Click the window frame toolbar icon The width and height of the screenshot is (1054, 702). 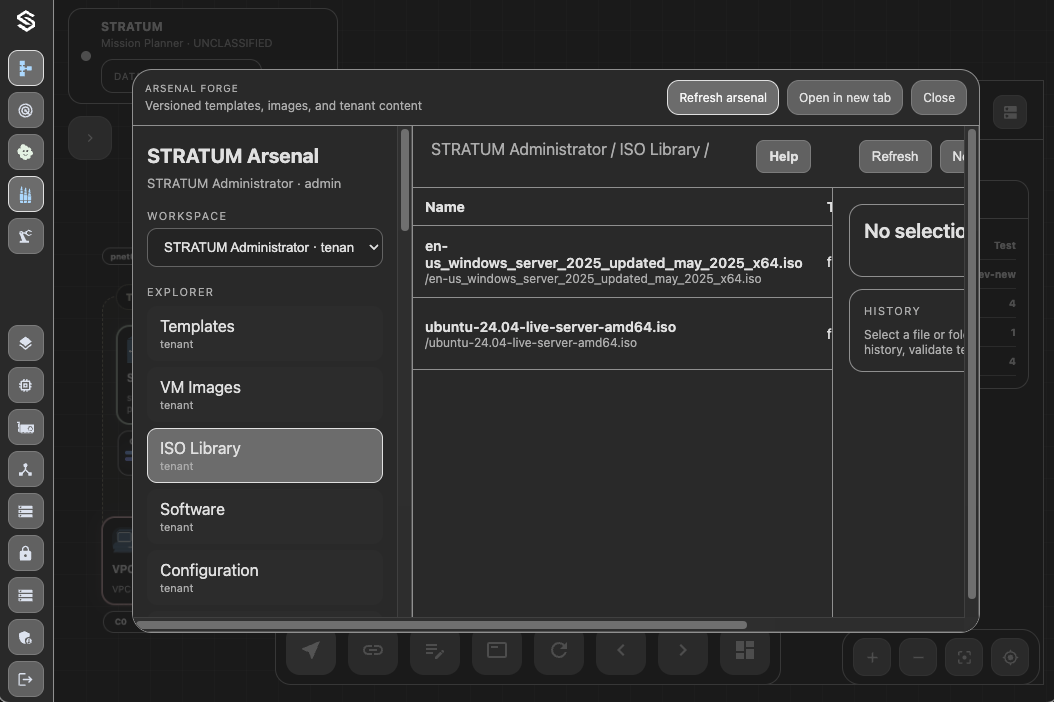pyautogui.click(x=497, y=650)
